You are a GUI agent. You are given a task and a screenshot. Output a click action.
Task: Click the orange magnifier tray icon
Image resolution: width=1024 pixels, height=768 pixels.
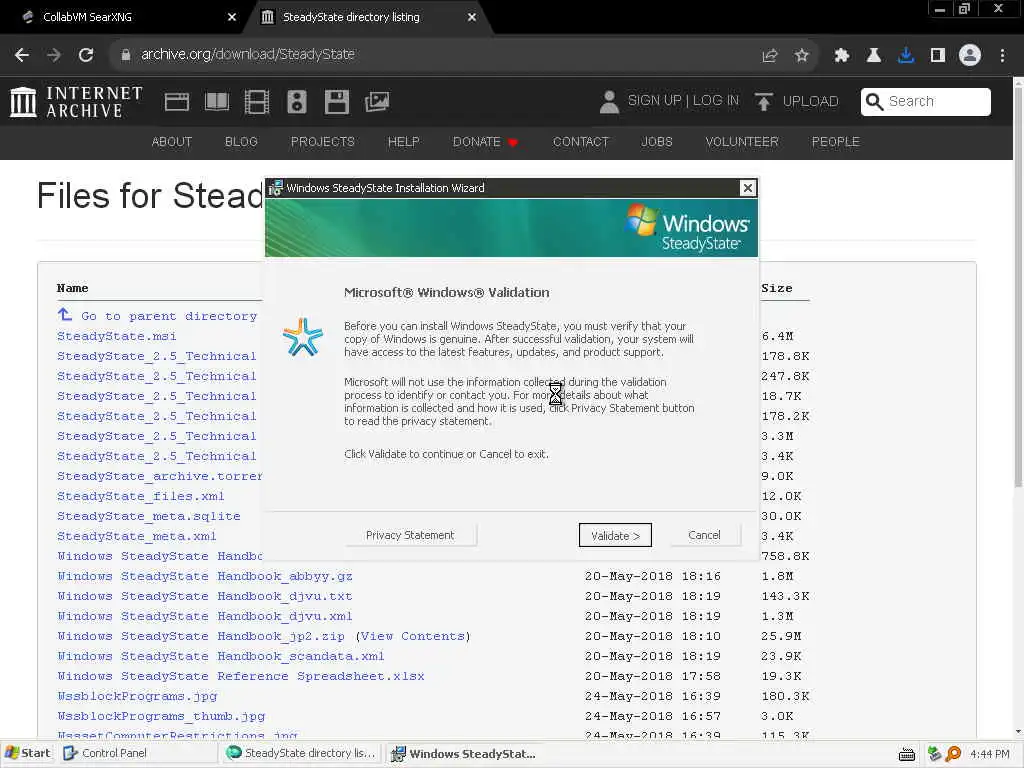coord(953,754)
